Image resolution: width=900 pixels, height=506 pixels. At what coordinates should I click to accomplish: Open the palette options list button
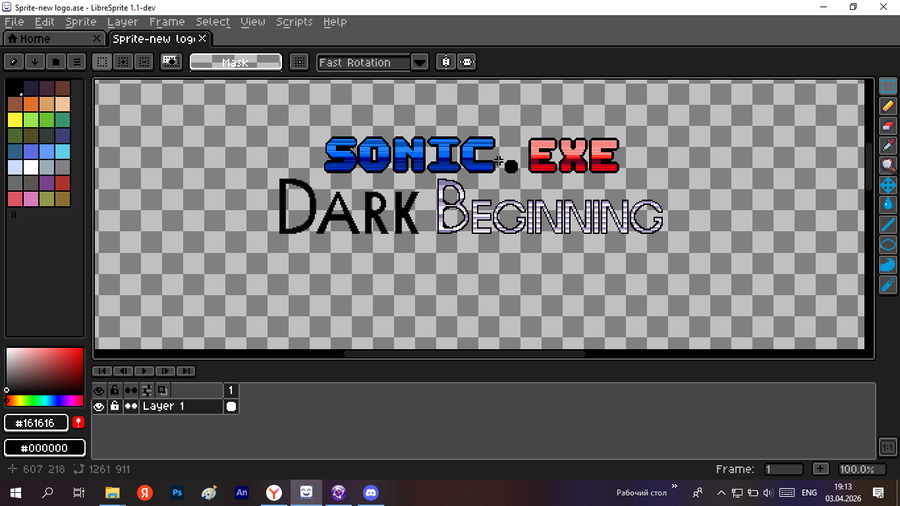pos(76,62)
